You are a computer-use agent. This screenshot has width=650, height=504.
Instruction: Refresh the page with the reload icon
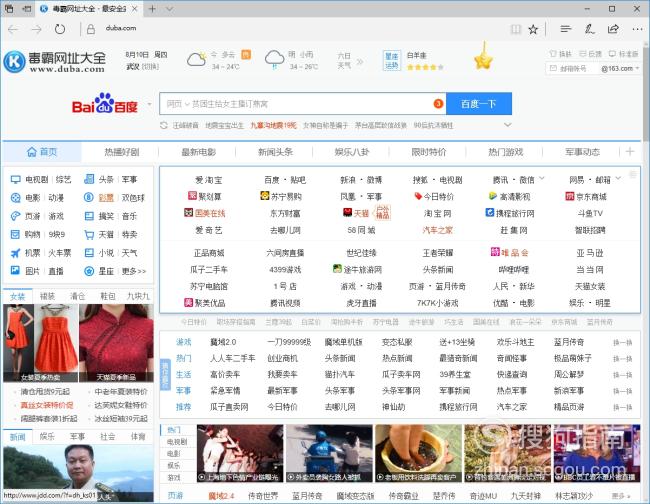[x=60, y=29]
